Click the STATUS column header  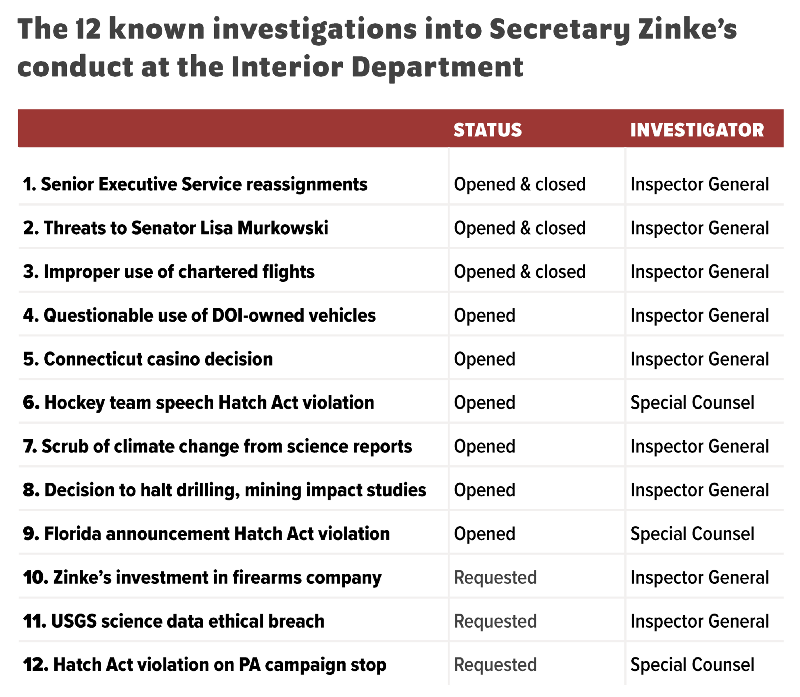(488, 130)
